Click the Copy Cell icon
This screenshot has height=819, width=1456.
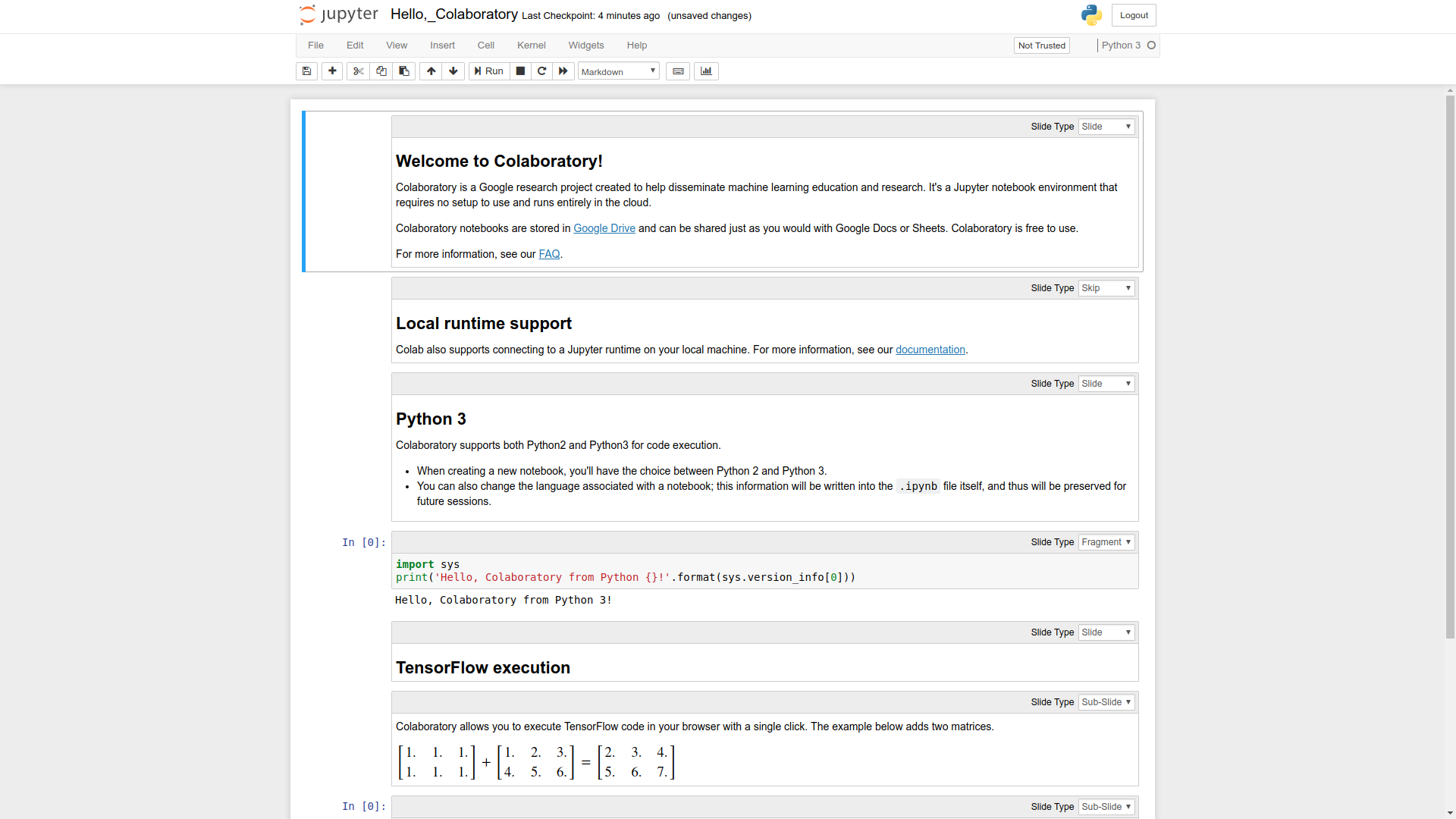click(x=381, y=70)
